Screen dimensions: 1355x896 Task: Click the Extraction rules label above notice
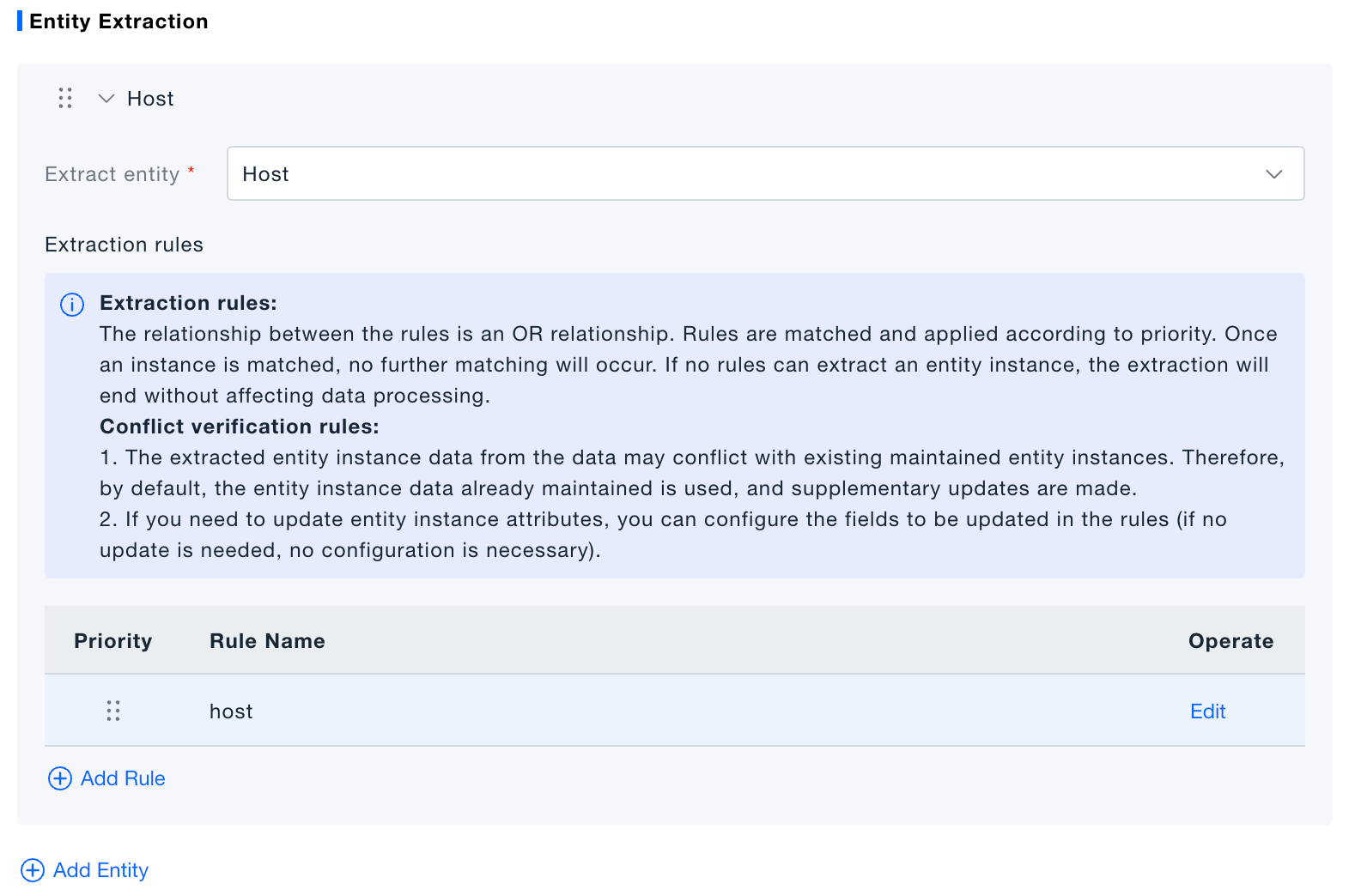124,245
